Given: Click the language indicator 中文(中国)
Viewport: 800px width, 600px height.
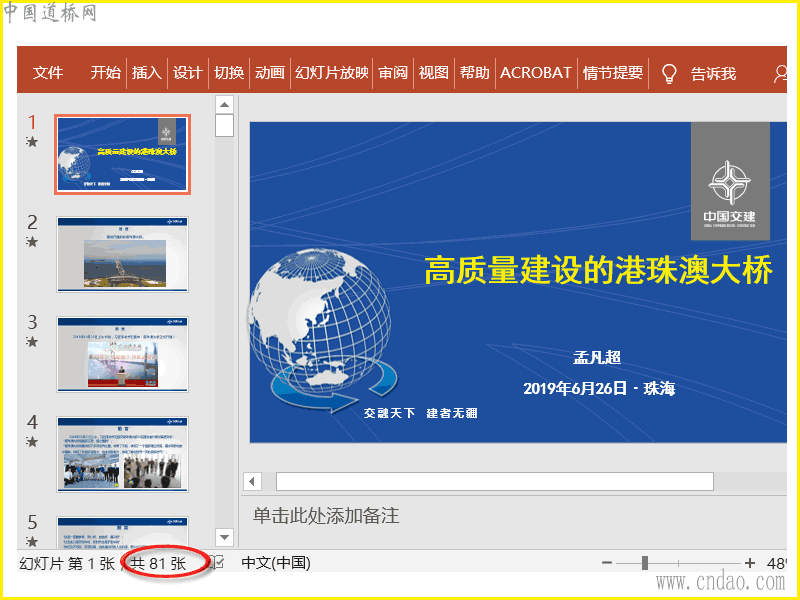Looking at the screenshot, I should tap(276, 563).
